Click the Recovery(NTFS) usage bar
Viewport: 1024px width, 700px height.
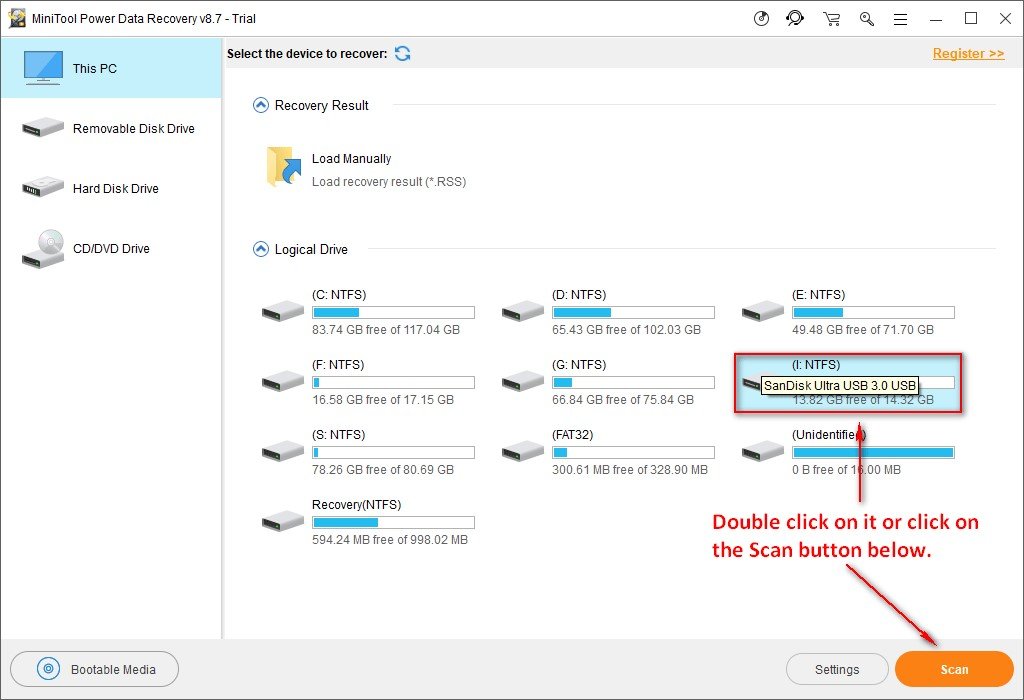pyautogui.click(x=393, y=522)
